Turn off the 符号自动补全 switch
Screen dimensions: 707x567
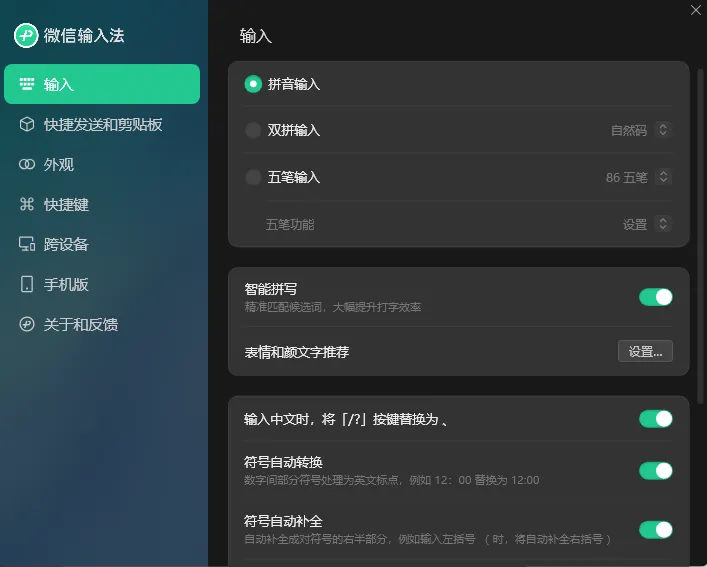656,530
